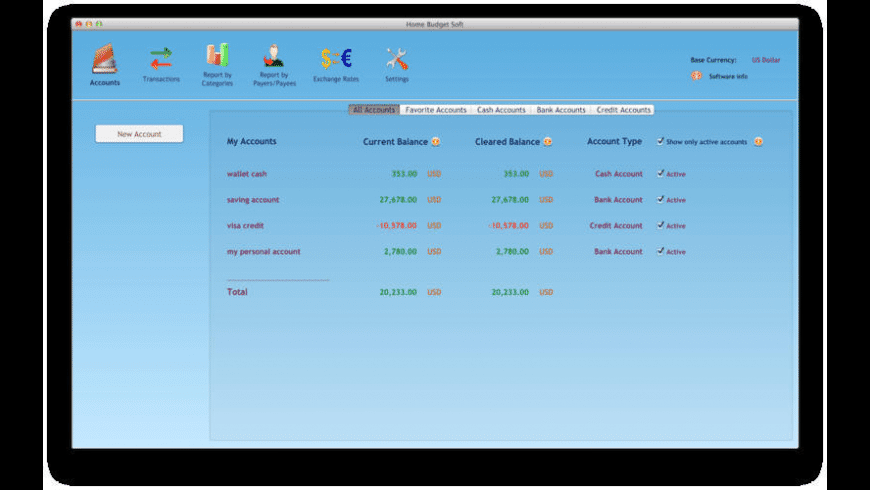Click my personal account current balance 2,780.00
This screenshot has width=870, height=490.
point(401,251)
